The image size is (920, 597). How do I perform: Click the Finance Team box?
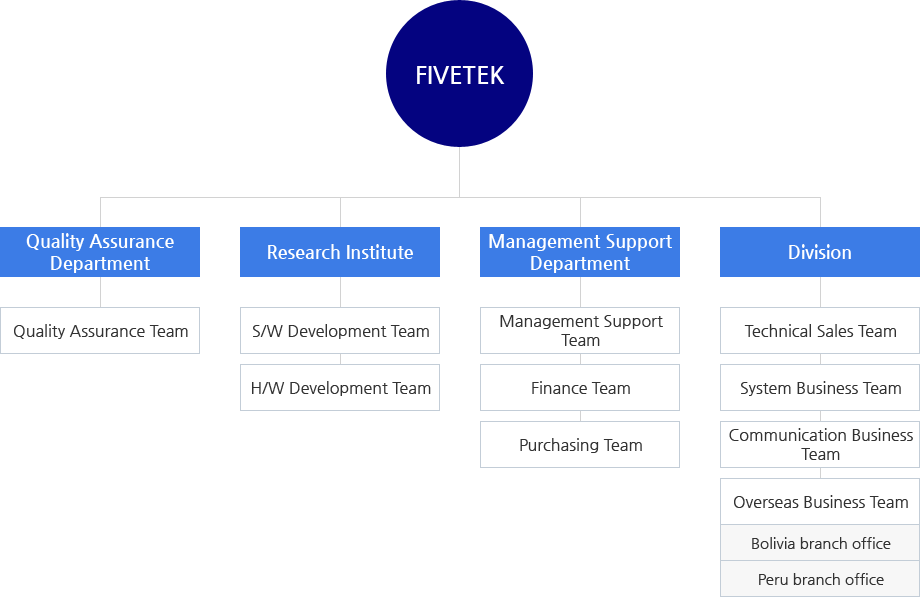(x=580, y=387)
